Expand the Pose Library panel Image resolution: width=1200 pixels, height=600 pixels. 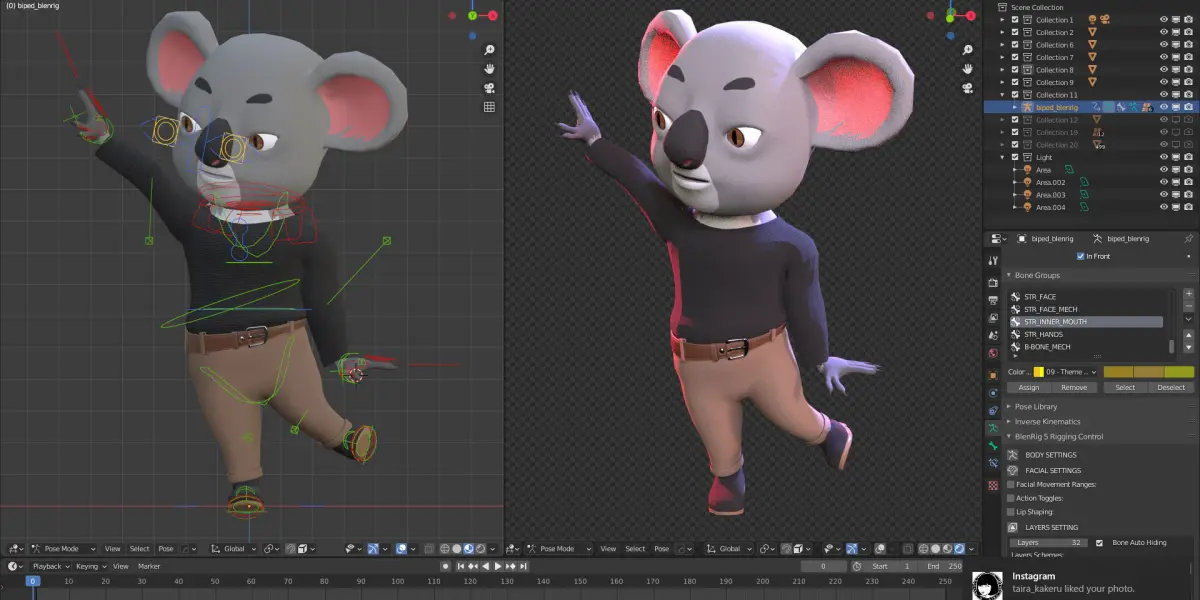pyautogui.click(x=1036, y=407)
